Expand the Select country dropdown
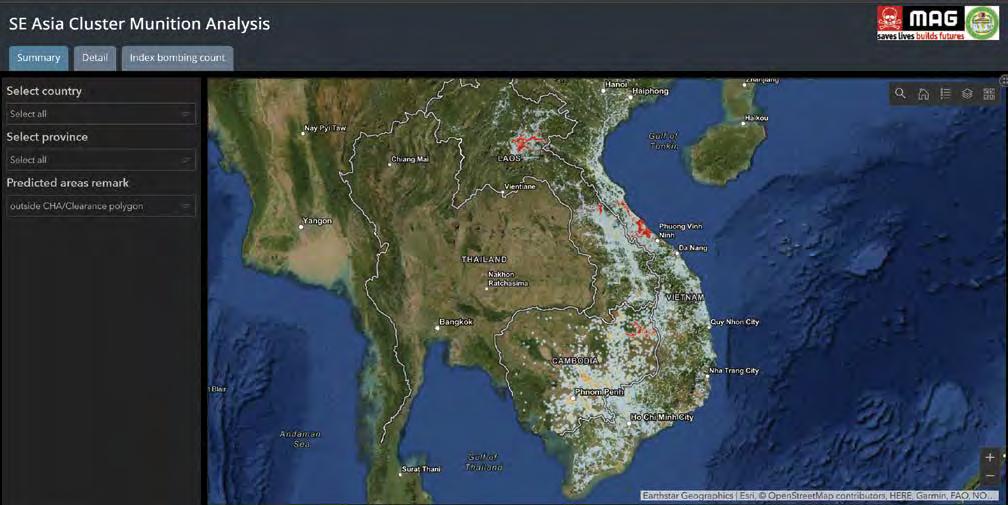 point(101,114)
